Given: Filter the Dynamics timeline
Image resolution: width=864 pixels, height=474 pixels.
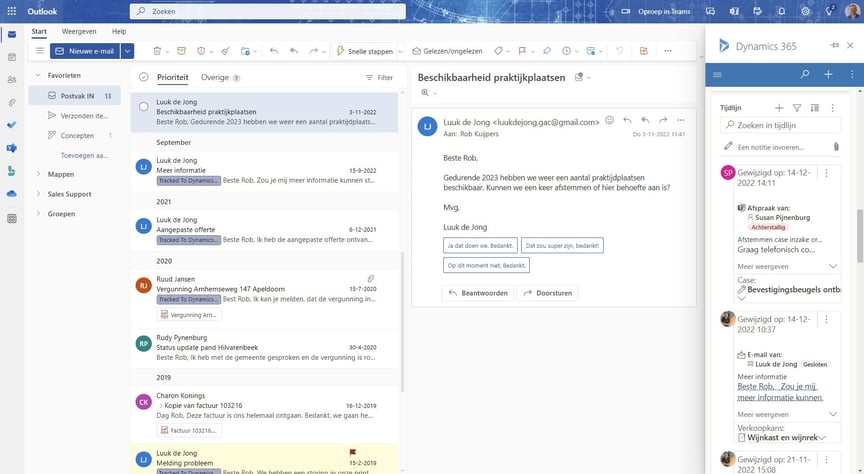Looking at the screenshot, I should pos(797,108).
